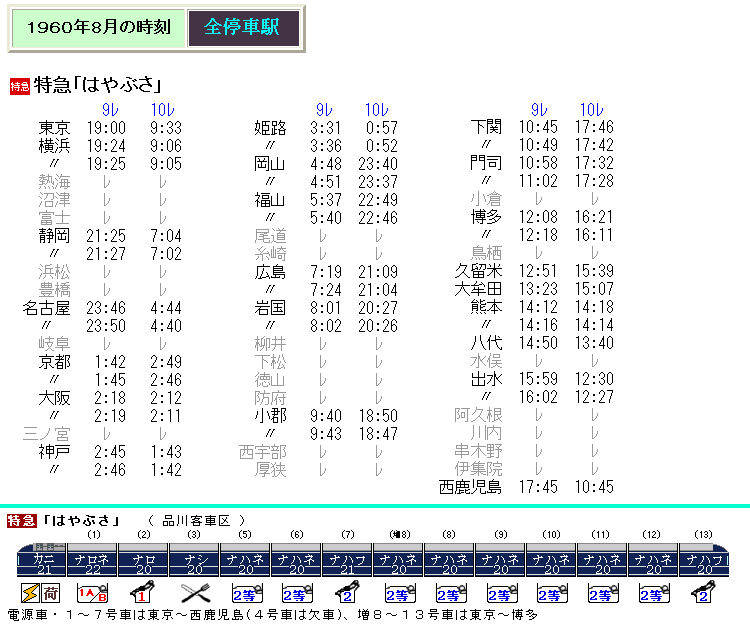The image size is (750, 630).
Task: Click the second-class seat icon under car (7)
Action: [347, 592]
